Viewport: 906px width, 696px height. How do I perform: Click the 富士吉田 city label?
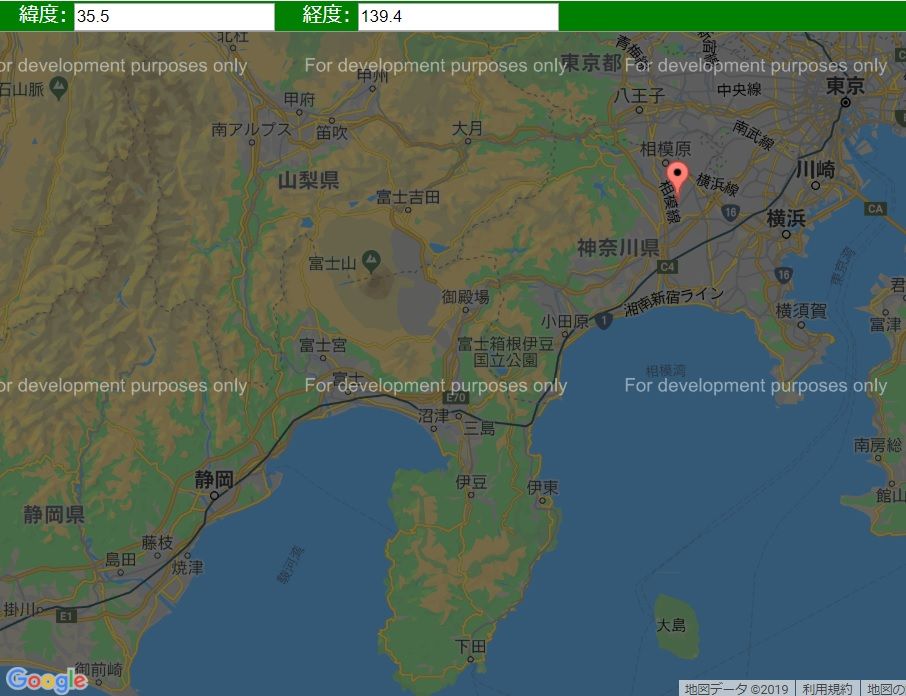tap(407, 197)
